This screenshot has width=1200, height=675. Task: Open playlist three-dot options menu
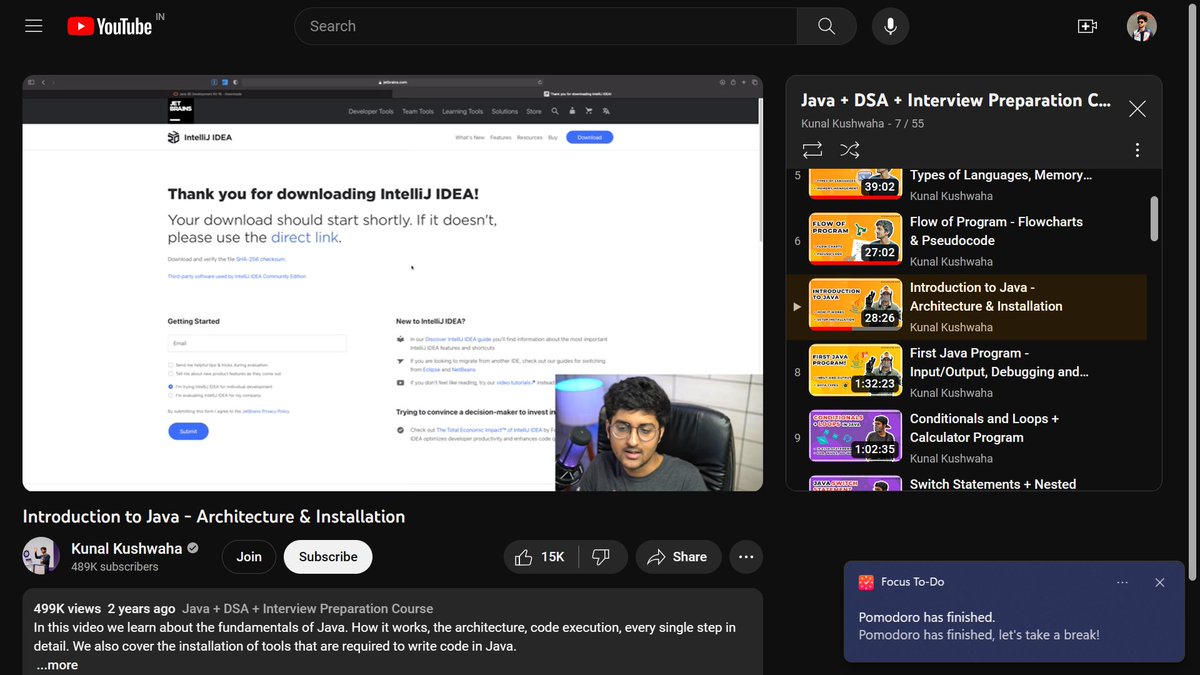pyautogui.click(x=1137, y=150)
